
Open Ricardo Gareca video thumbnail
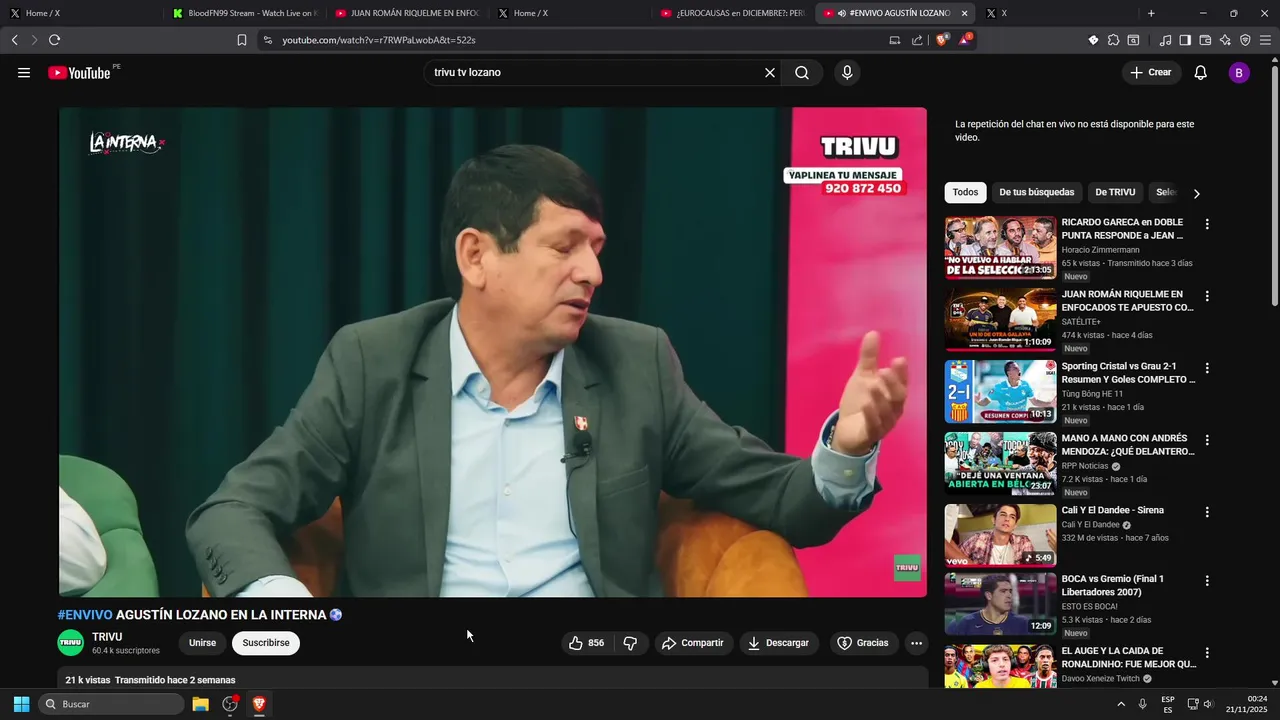(x=1000, y=248)
